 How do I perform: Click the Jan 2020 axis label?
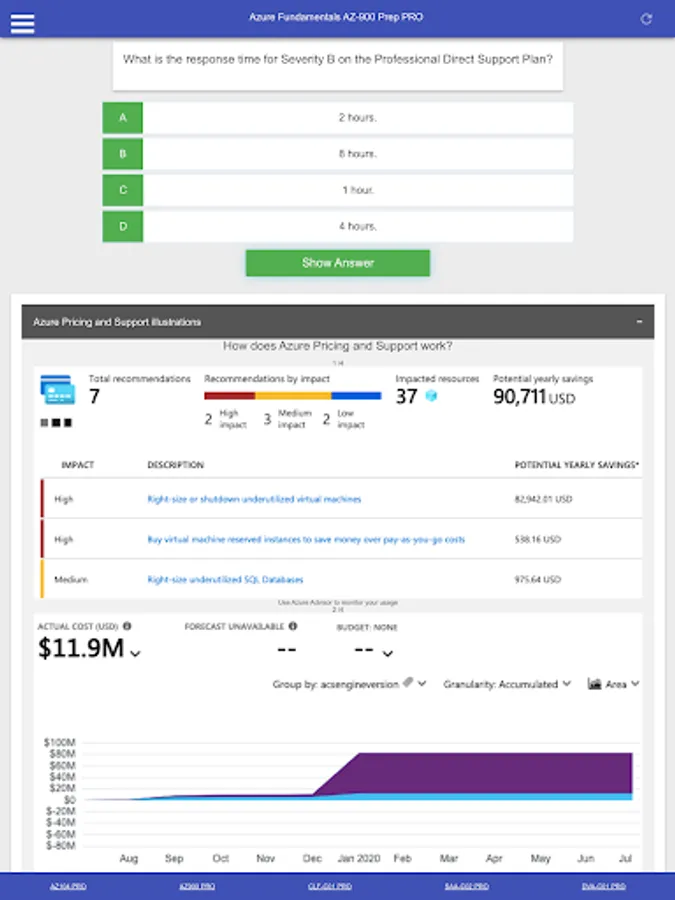point(359,858)
